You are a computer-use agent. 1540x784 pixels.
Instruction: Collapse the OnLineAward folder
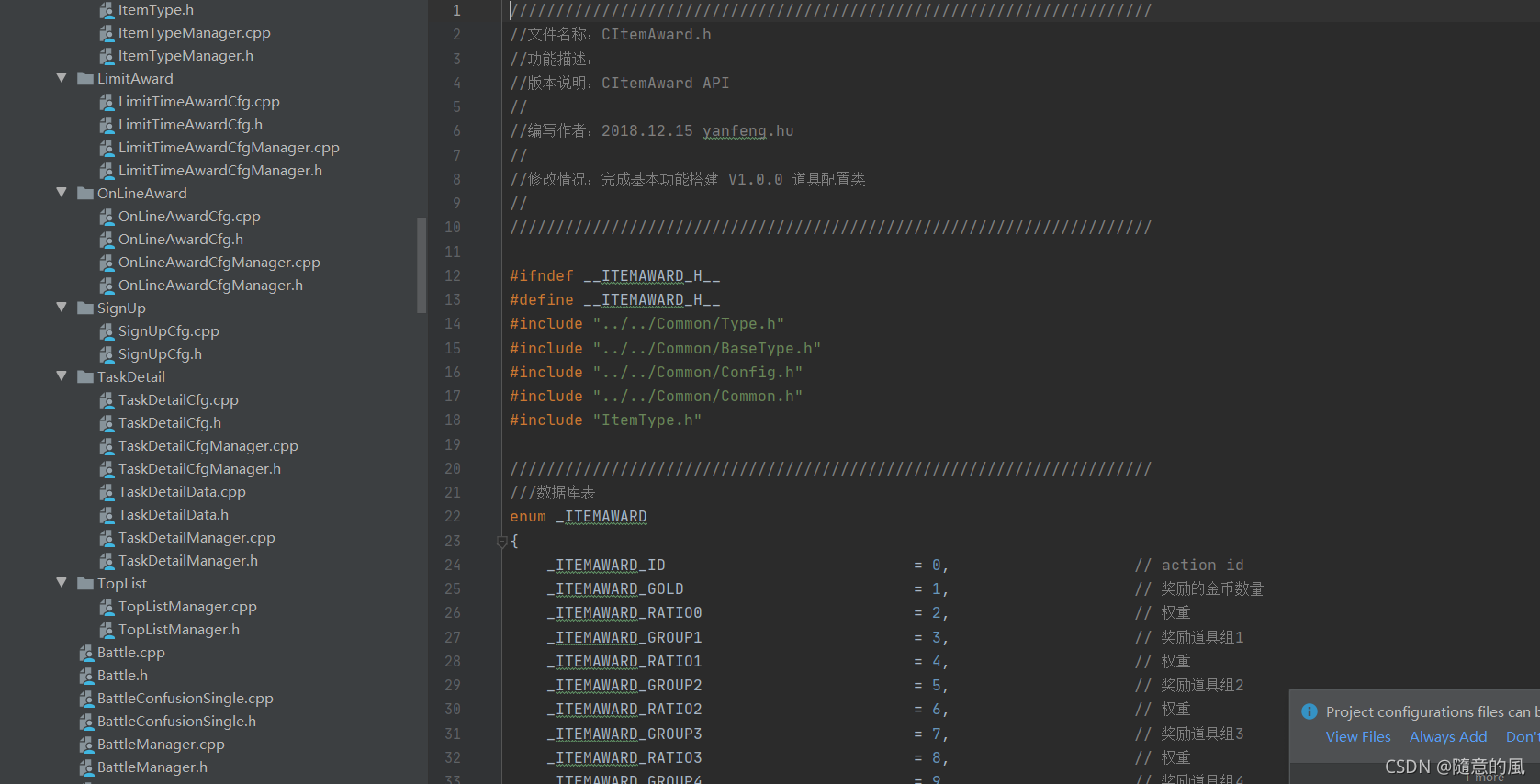62,193
